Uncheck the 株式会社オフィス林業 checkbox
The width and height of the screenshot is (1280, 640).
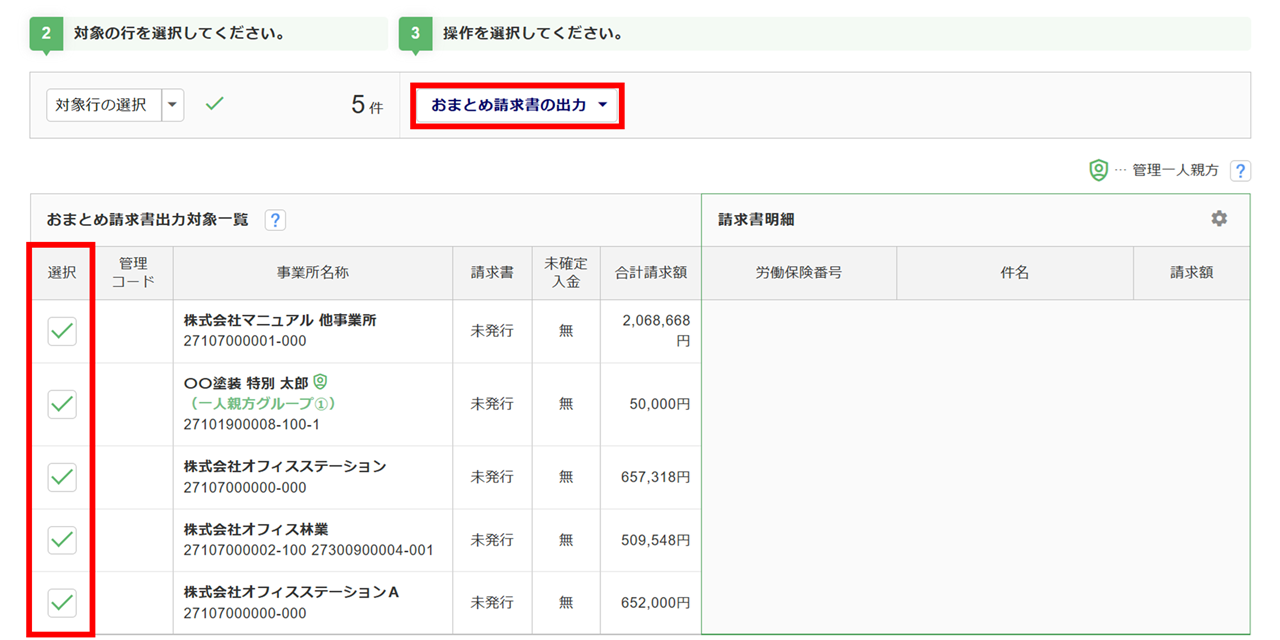(62, 540)
